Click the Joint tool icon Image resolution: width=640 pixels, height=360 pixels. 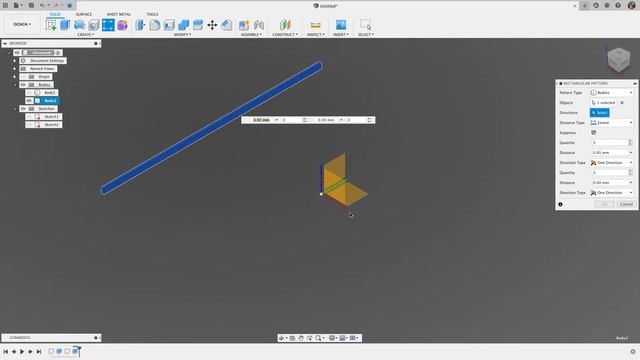(259, 25)
